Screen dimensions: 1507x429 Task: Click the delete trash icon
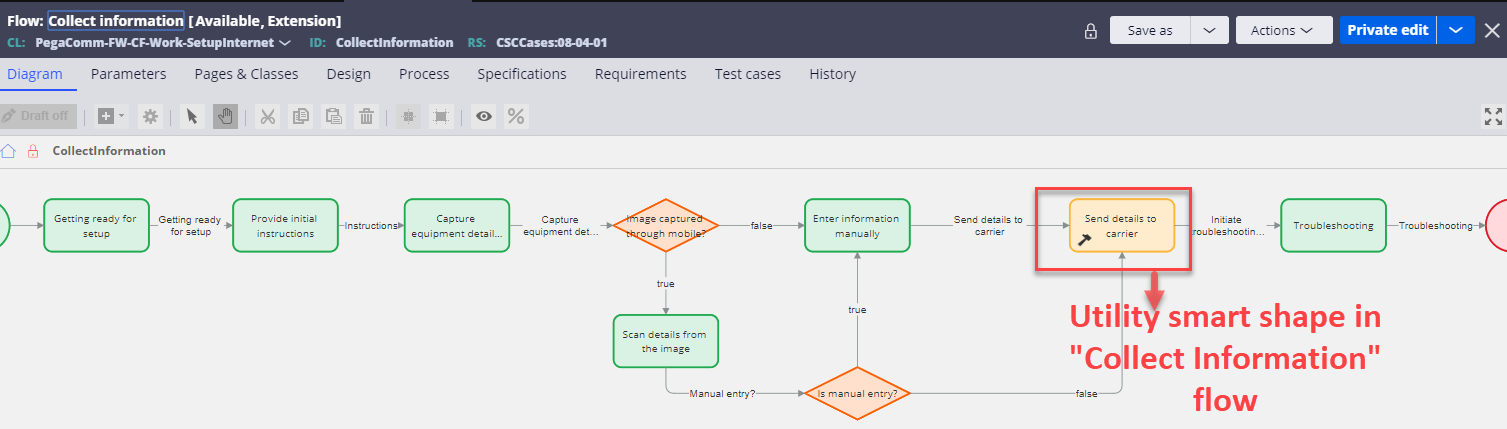point(367,116)
